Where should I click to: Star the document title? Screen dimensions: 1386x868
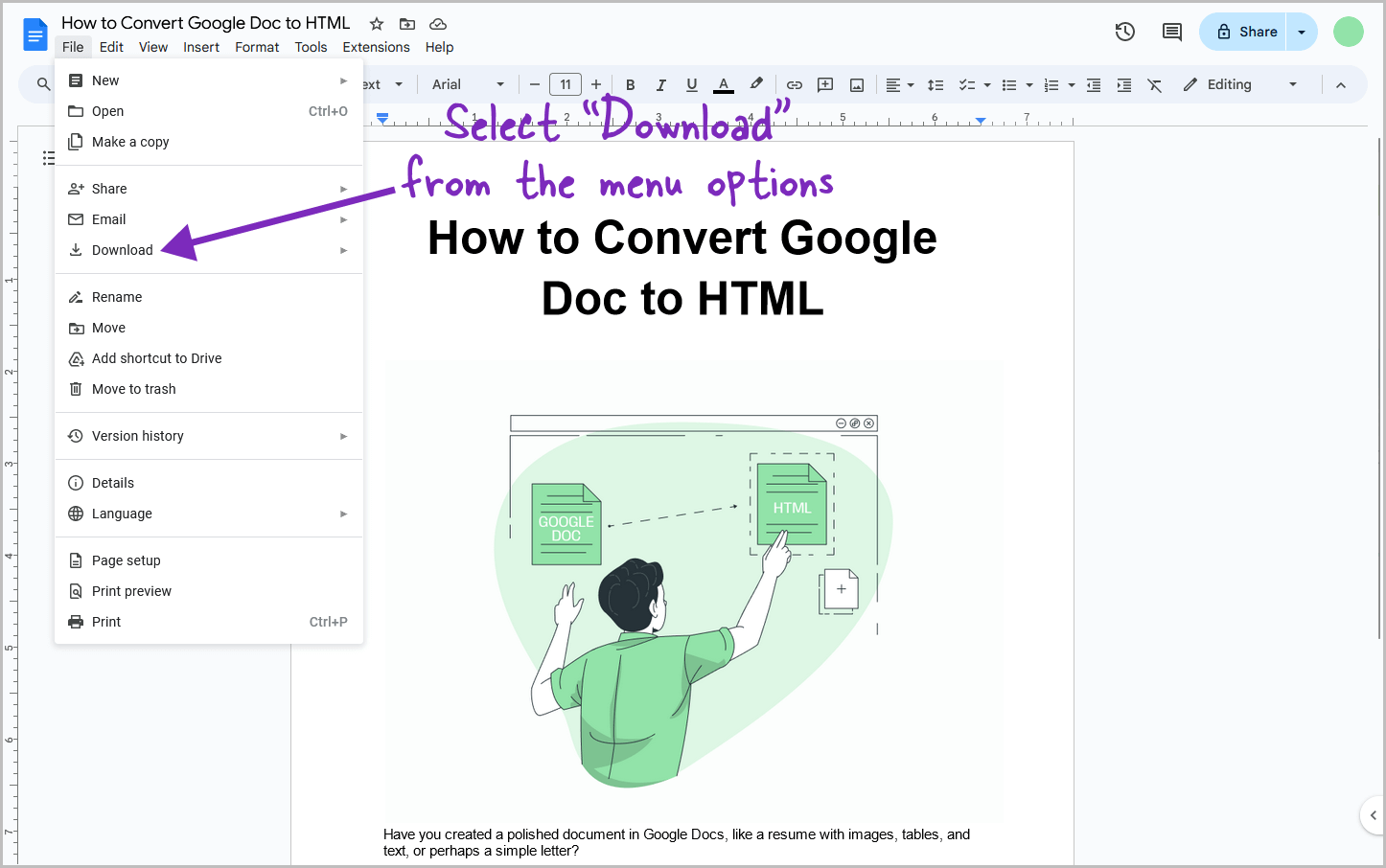[x=377, y=24]
